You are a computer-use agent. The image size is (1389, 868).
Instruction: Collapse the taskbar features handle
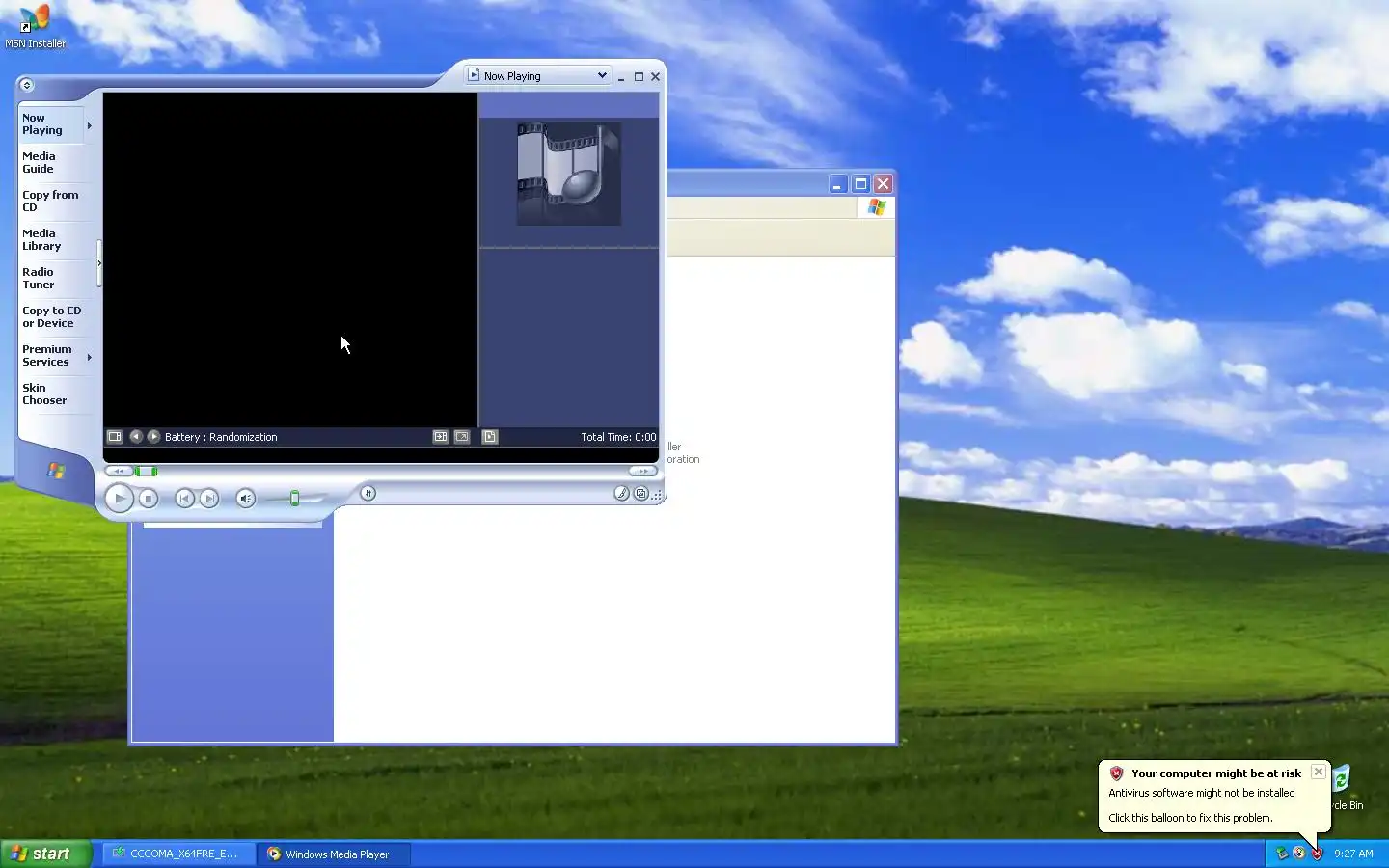point(98,263)
